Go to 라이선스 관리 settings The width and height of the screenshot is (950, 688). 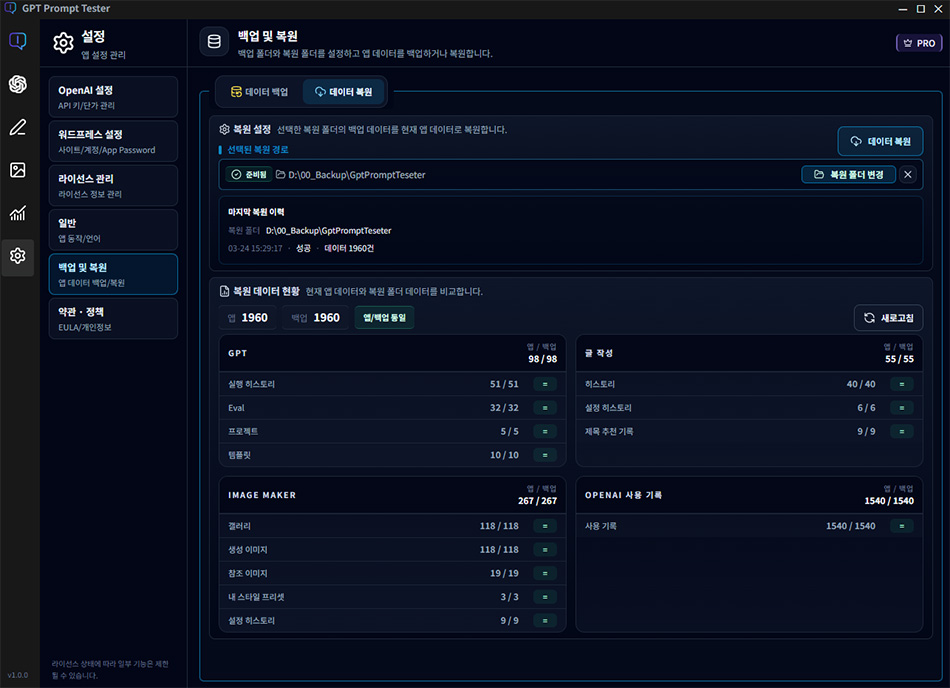pos(112,185)
